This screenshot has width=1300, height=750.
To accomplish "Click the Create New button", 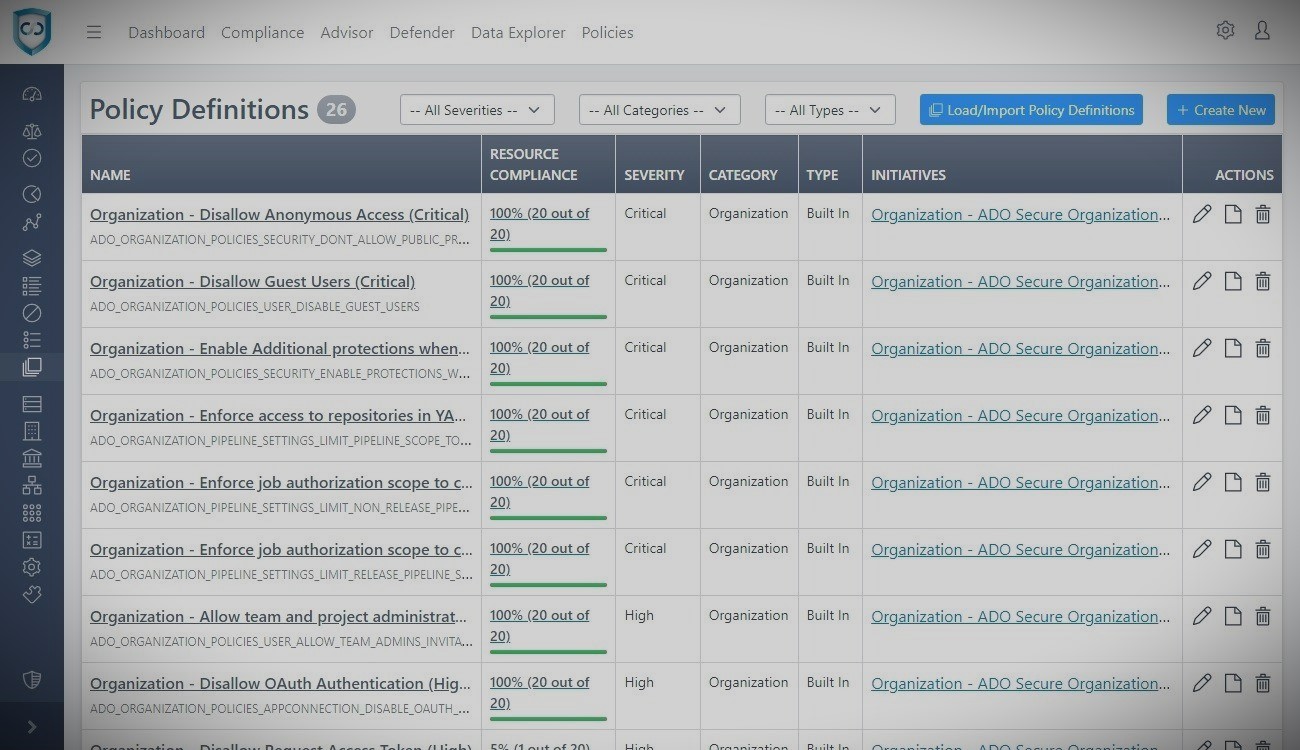I will [1220, 110].
